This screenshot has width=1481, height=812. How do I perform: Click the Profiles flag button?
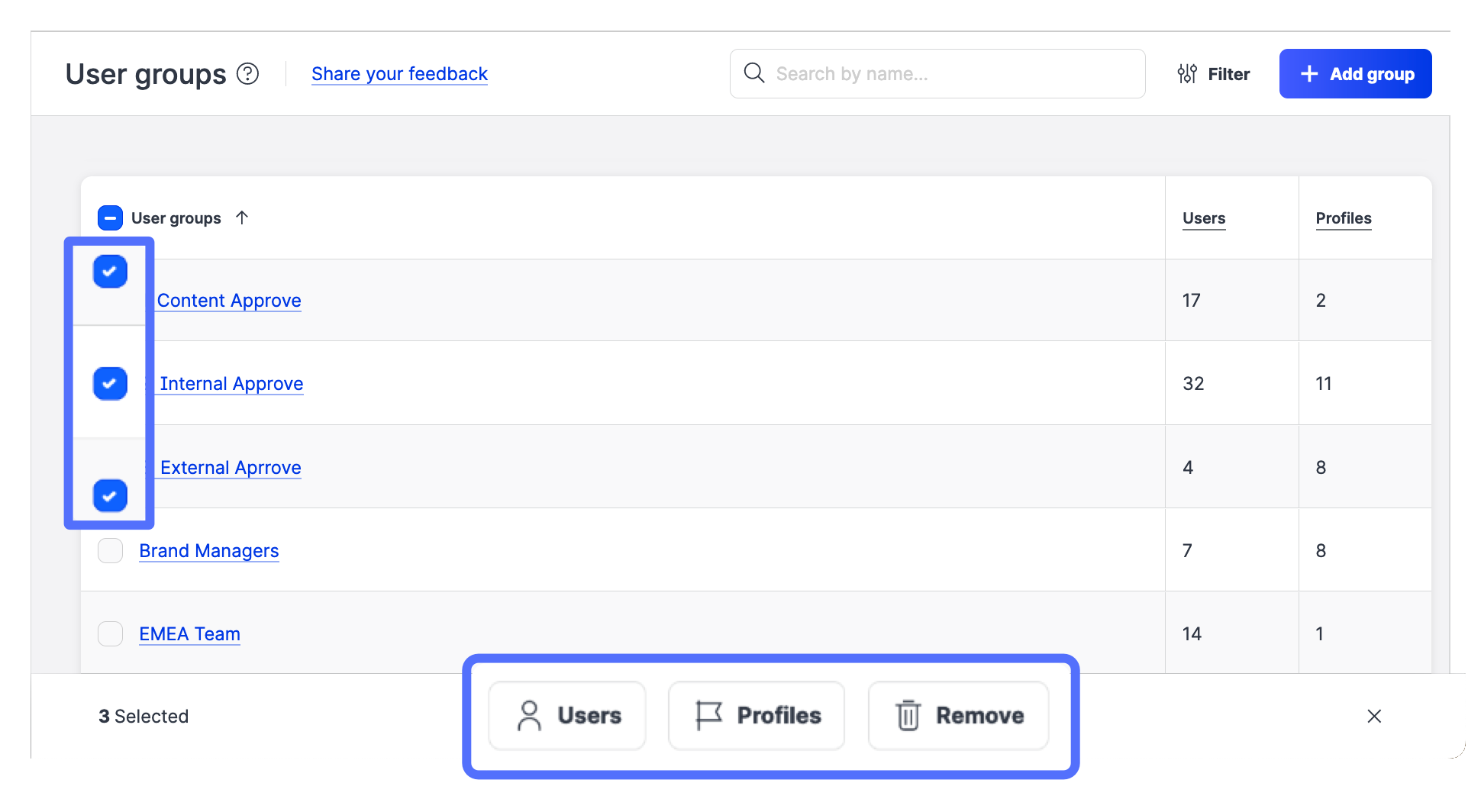757,716
